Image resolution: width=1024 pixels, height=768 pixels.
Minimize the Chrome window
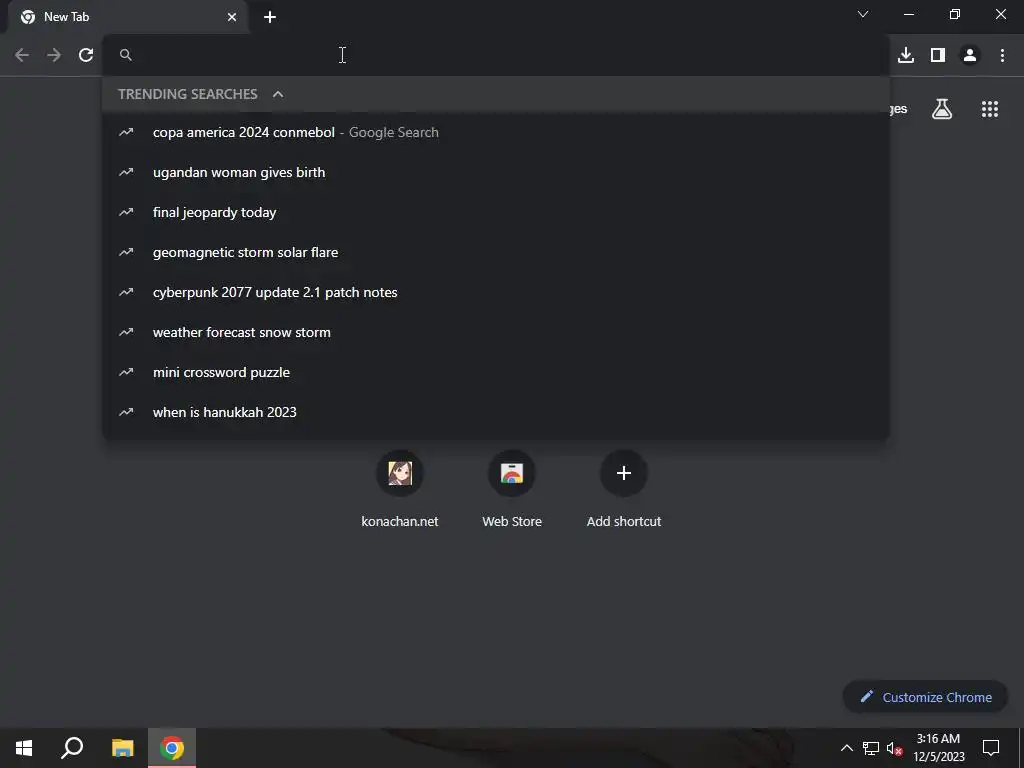pyautogui.click(x=908, y=14)
